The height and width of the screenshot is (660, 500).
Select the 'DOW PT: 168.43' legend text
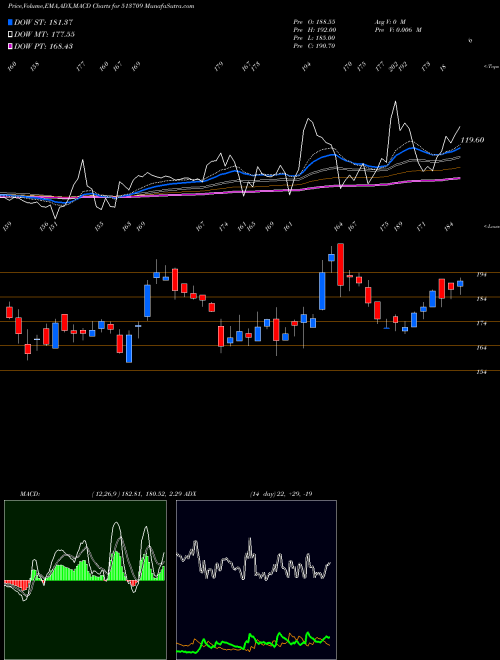pyautogui.click(x=44, y=46)
